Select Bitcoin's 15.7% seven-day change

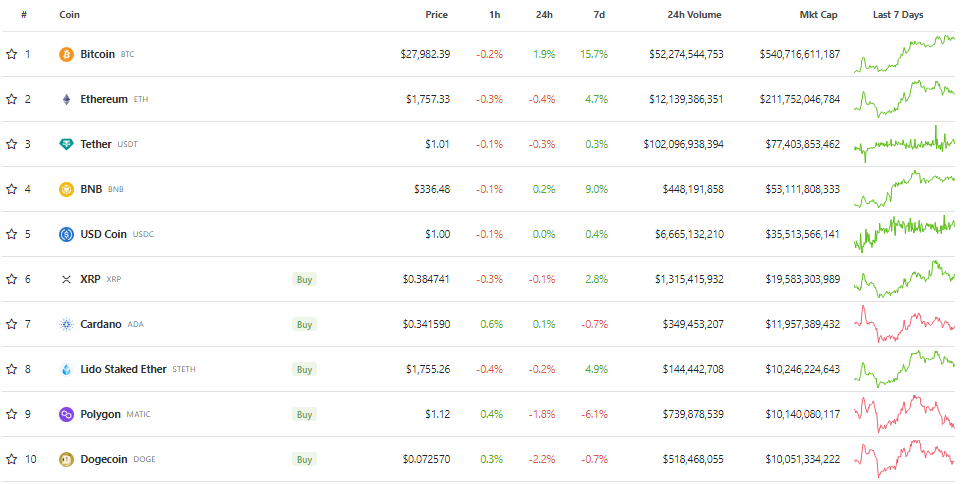pos(596,54)
